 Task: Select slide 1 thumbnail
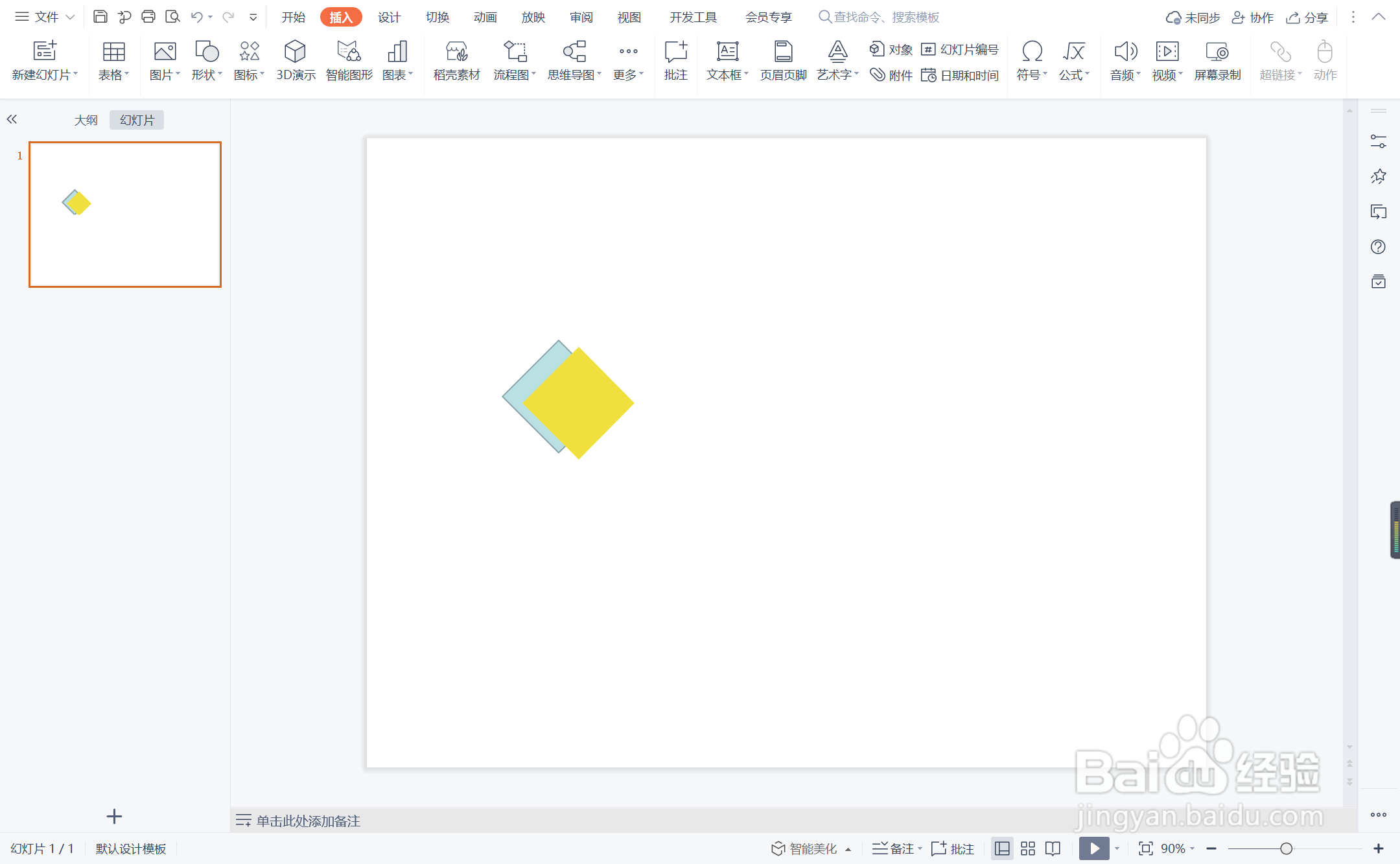coord(125,215)
